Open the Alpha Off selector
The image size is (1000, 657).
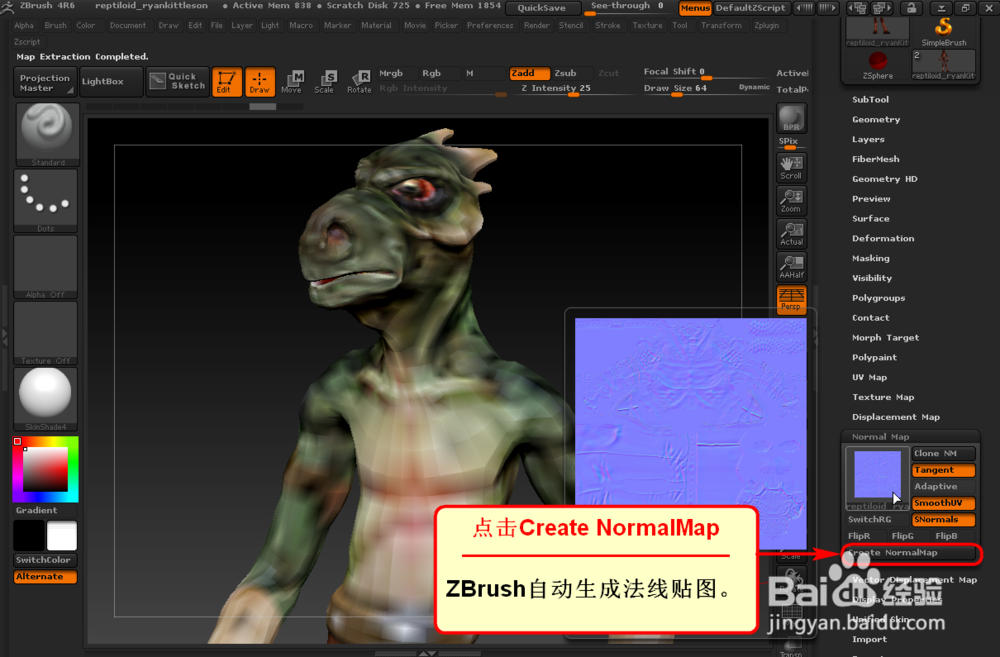(45, 267)
